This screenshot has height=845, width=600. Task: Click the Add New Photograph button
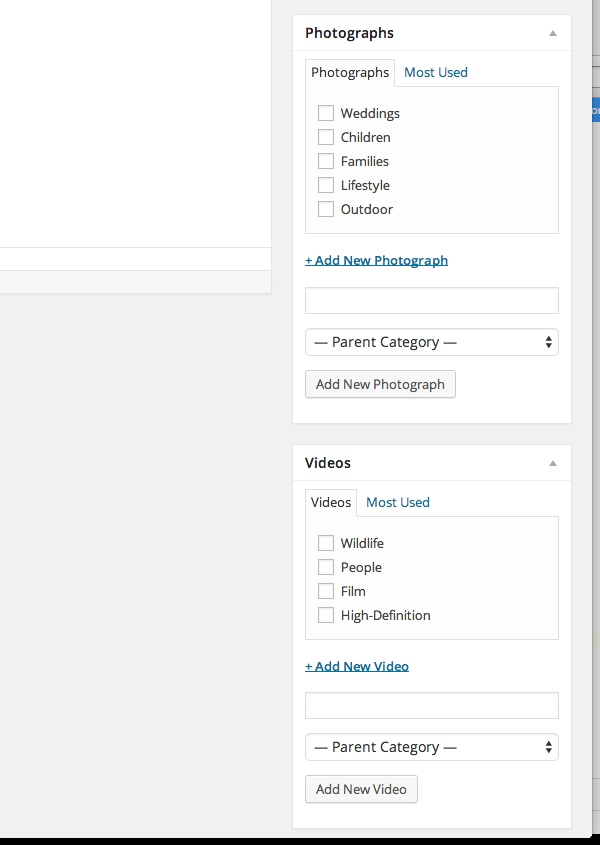(381, 384)
